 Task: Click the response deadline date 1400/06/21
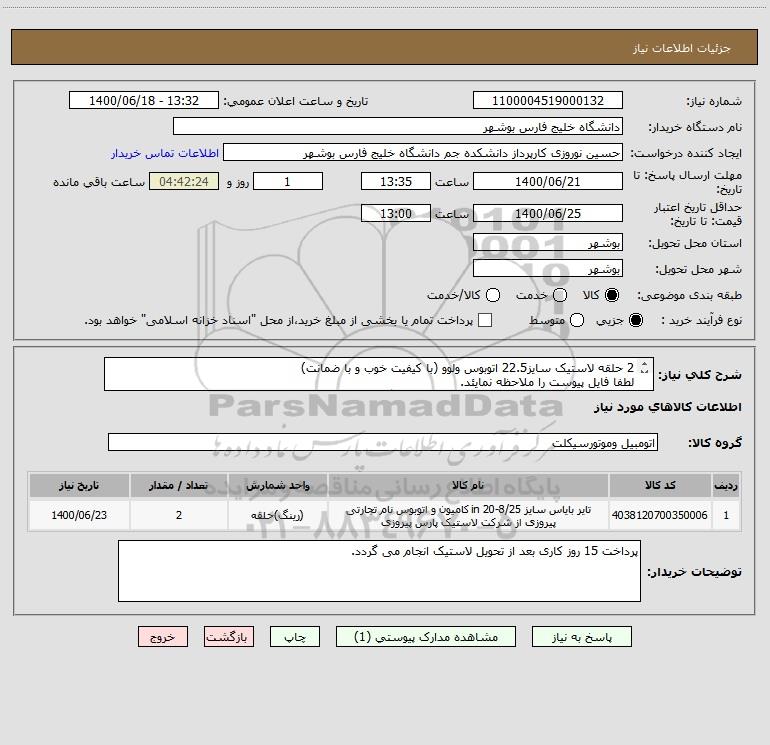548,181
